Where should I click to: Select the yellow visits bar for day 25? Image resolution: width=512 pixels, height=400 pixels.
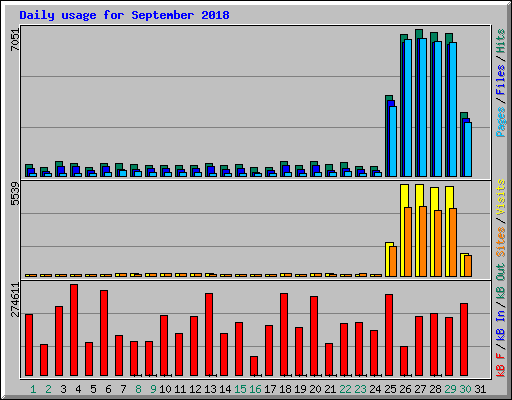pyautogui.click(x=387, y=259)
